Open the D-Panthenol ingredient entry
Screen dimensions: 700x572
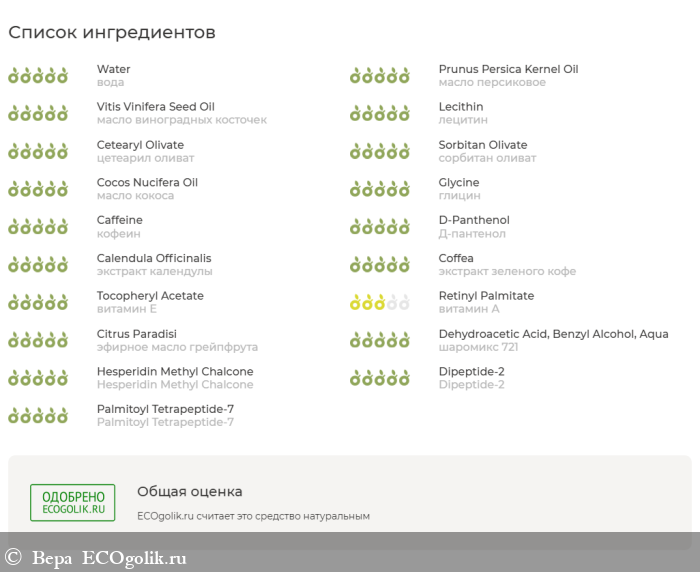(474, 220)
